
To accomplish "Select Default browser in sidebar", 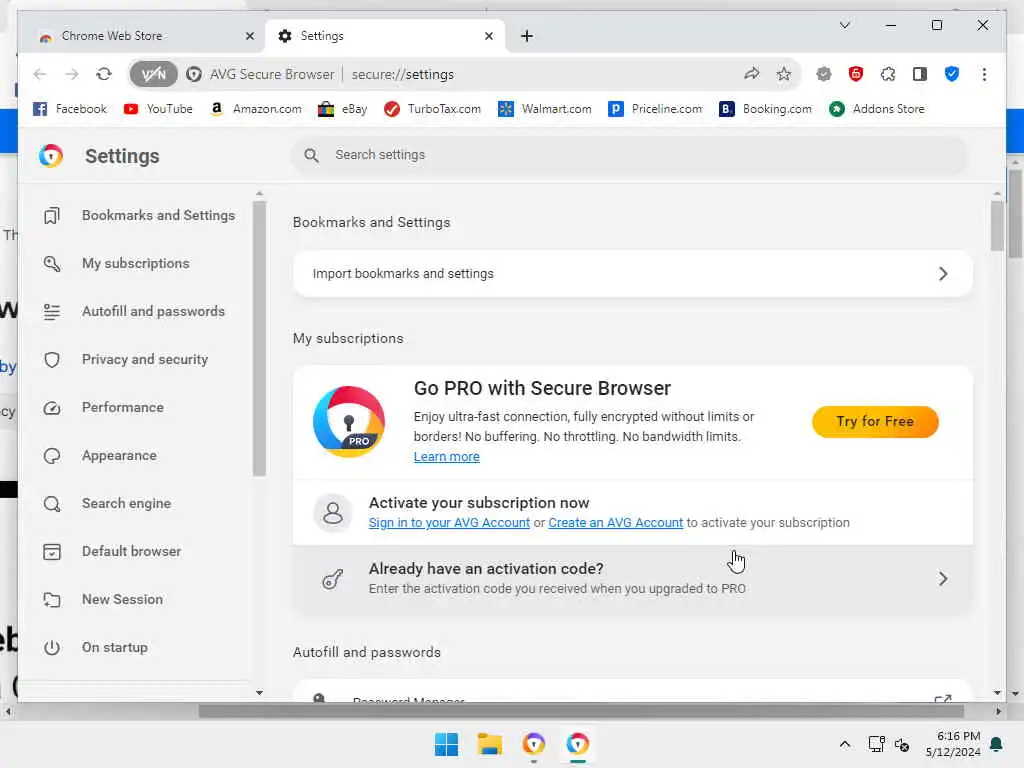I will pyautogui.click(x=112, y=552).
